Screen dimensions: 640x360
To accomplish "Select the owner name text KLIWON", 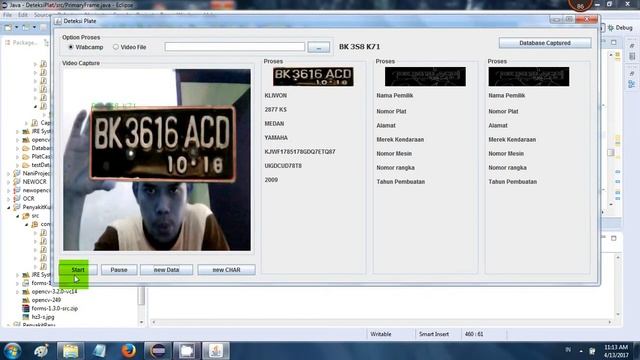I will [x=276, y=96].
